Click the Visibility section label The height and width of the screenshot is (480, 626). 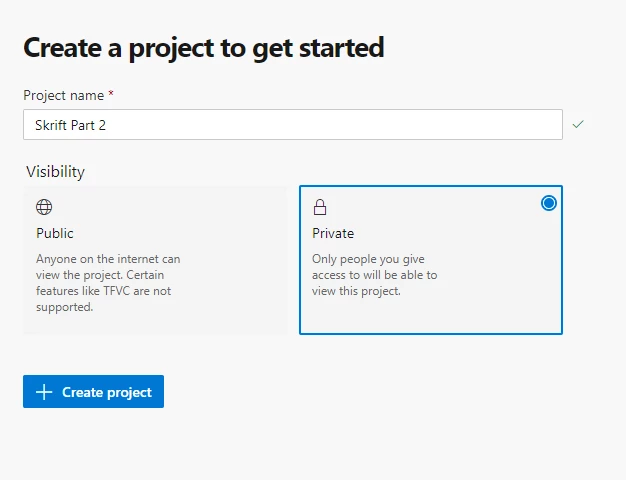(55, 172)
